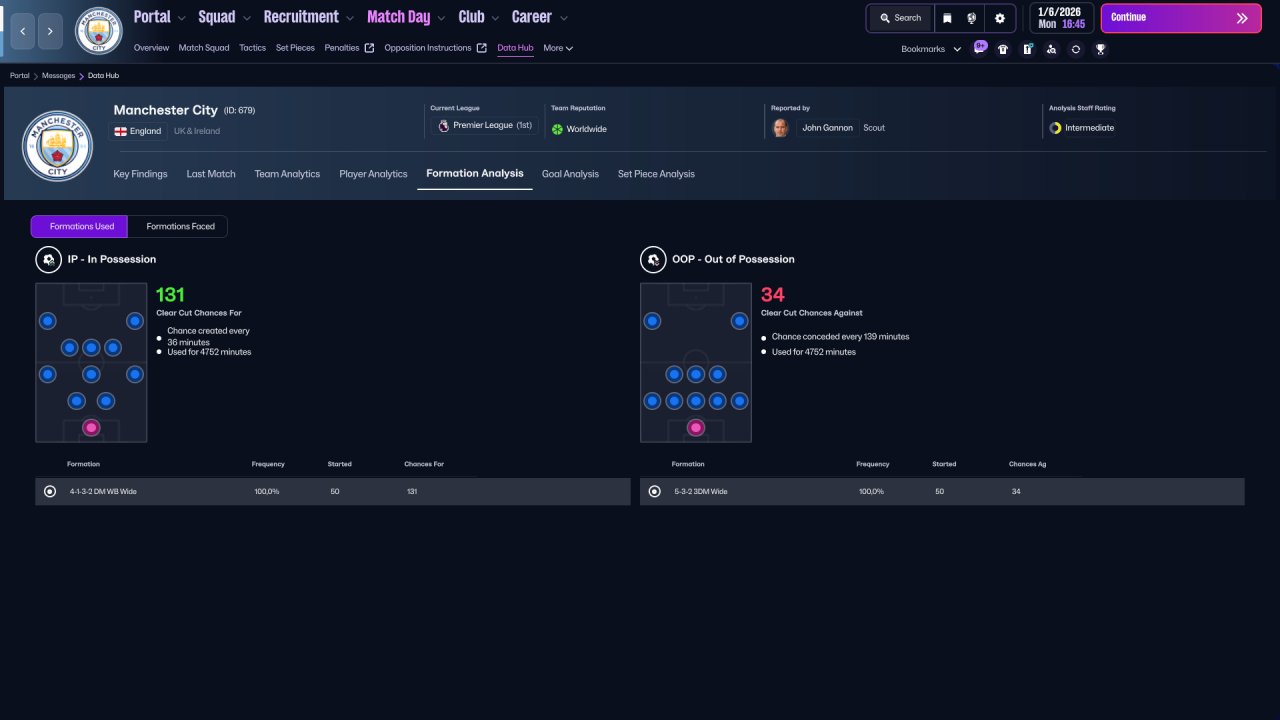The height and width of the screenshot is (720, 1280).
Task: Open the Goal Analysis tab
Action: click(570, 174)
